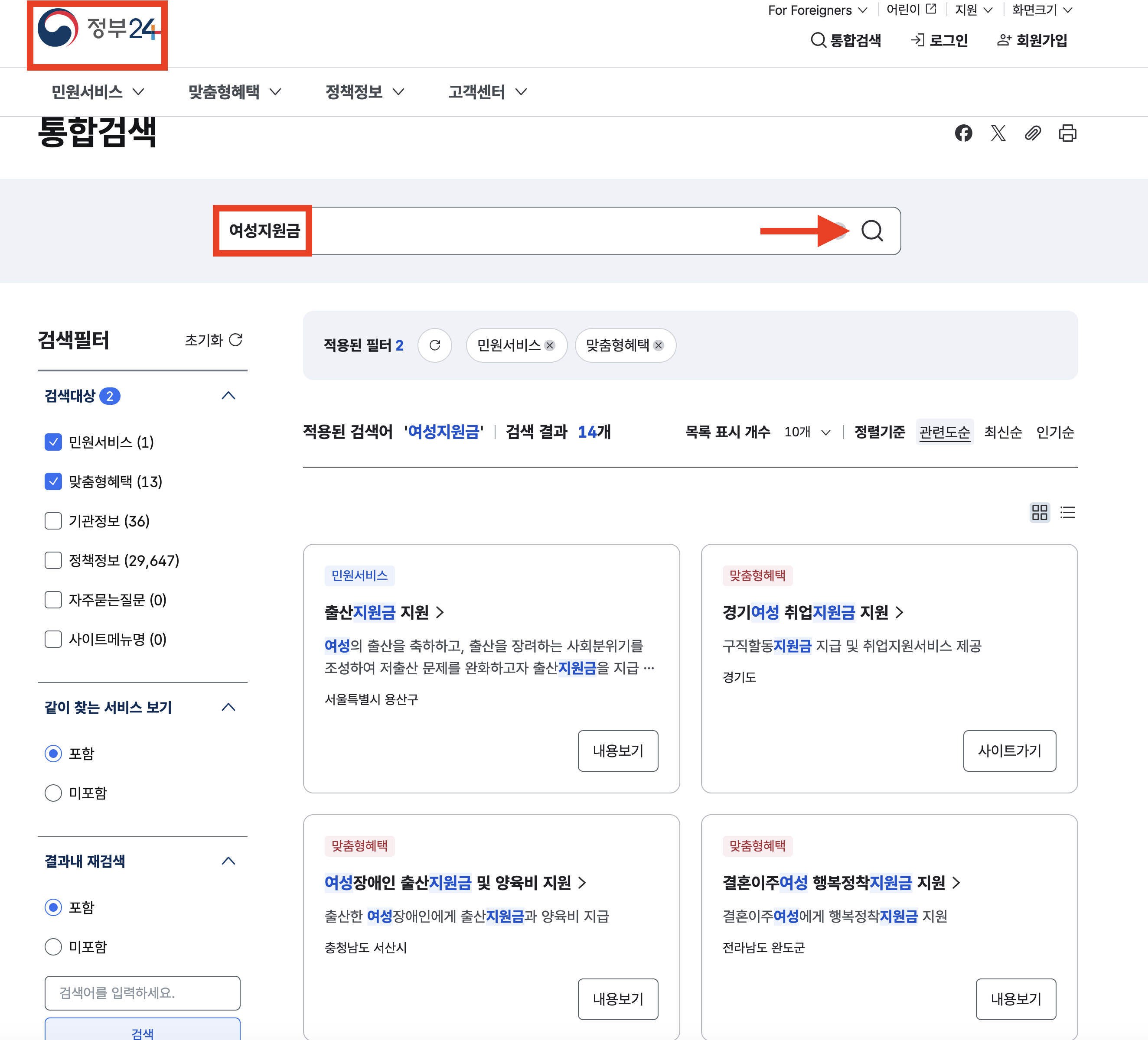Screen dimensions: 1148x1040
Task: Select 미포함 under 같이 찾는 서비스 보기
Action: (53, 793)
